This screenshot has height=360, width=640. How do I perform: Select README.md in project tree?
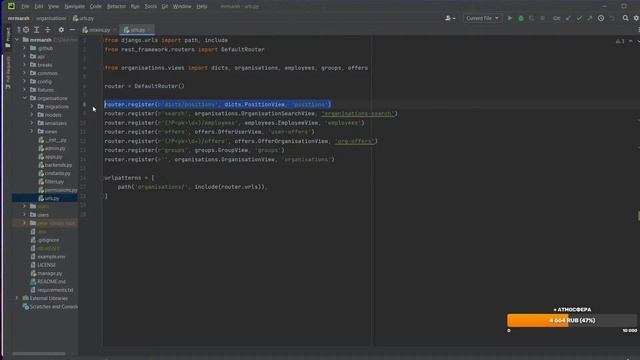(x=48, y=282)
